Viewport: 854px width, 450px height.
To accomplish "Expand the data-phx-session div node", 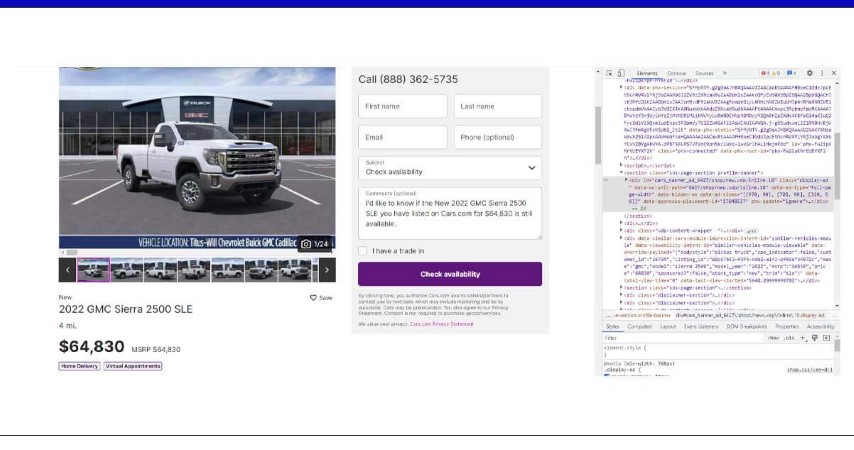I will (621, 87).
